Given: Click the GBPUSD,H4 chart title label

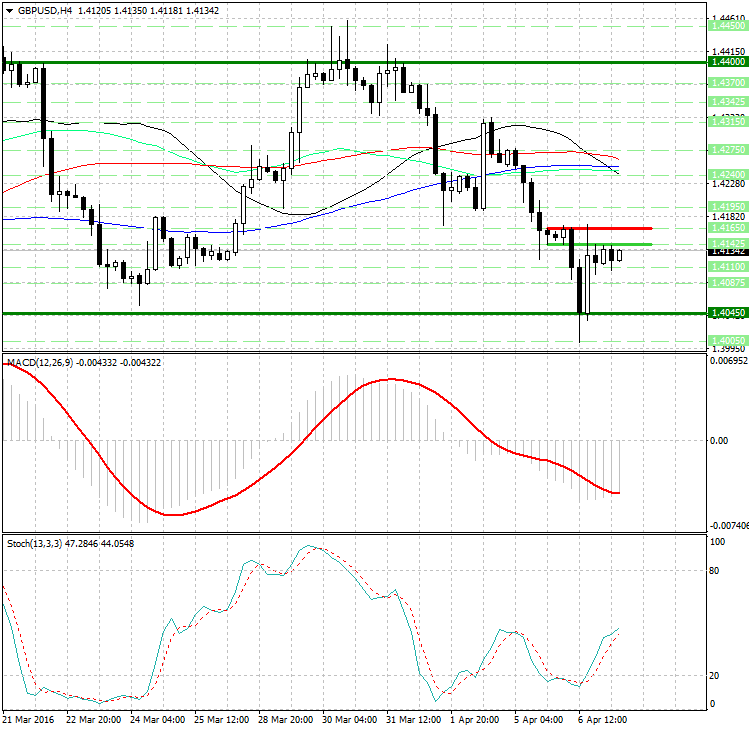Looking at the screenshot, I should point(39,10).
